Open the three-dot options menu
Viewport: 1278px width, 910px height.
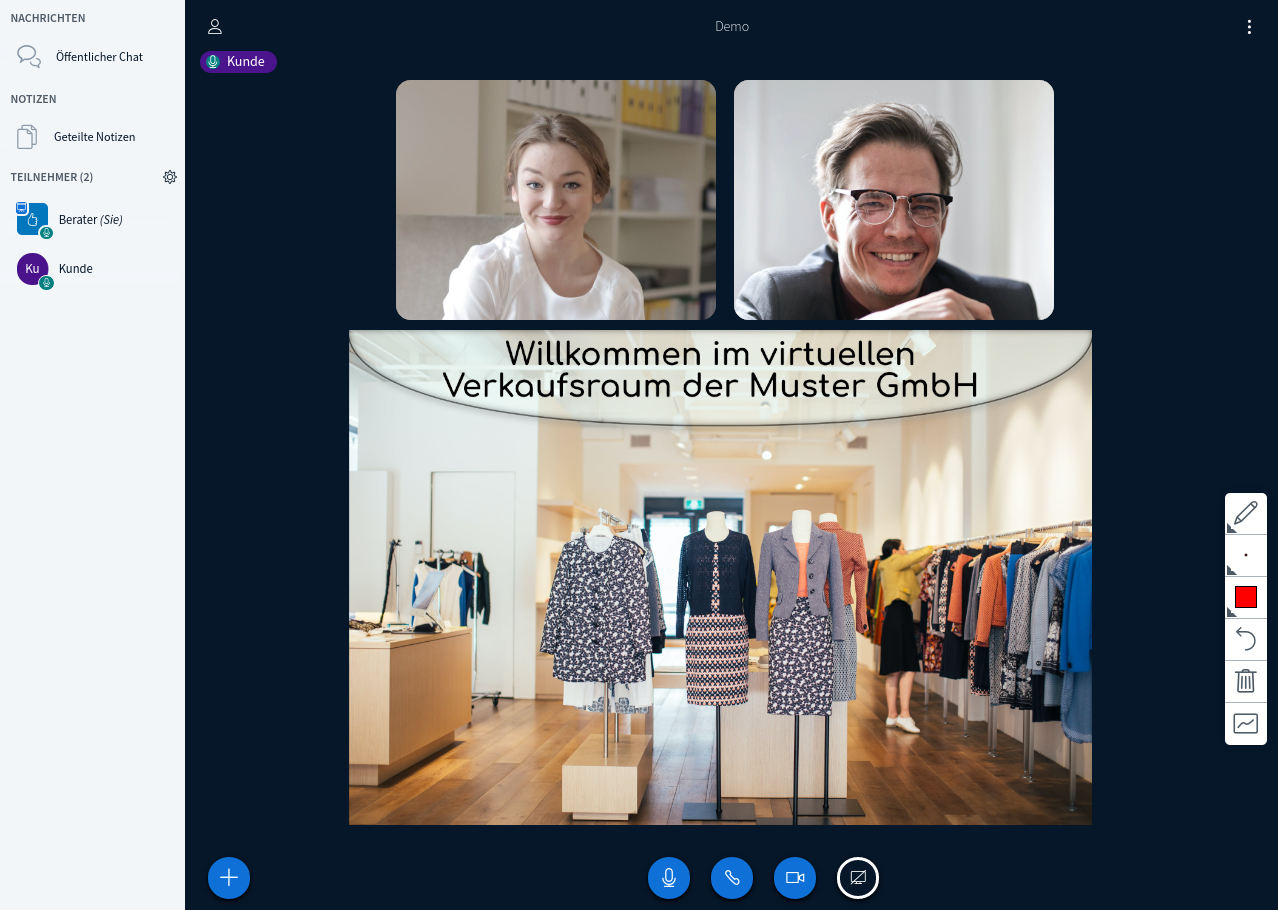(1249, 27)
